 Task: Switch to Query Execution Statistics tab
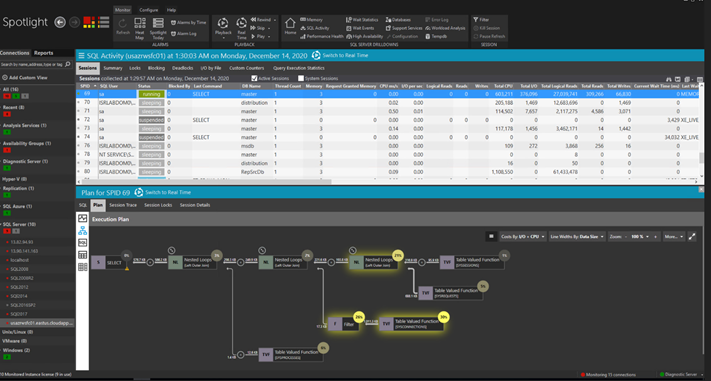click(x=298, y=68)
